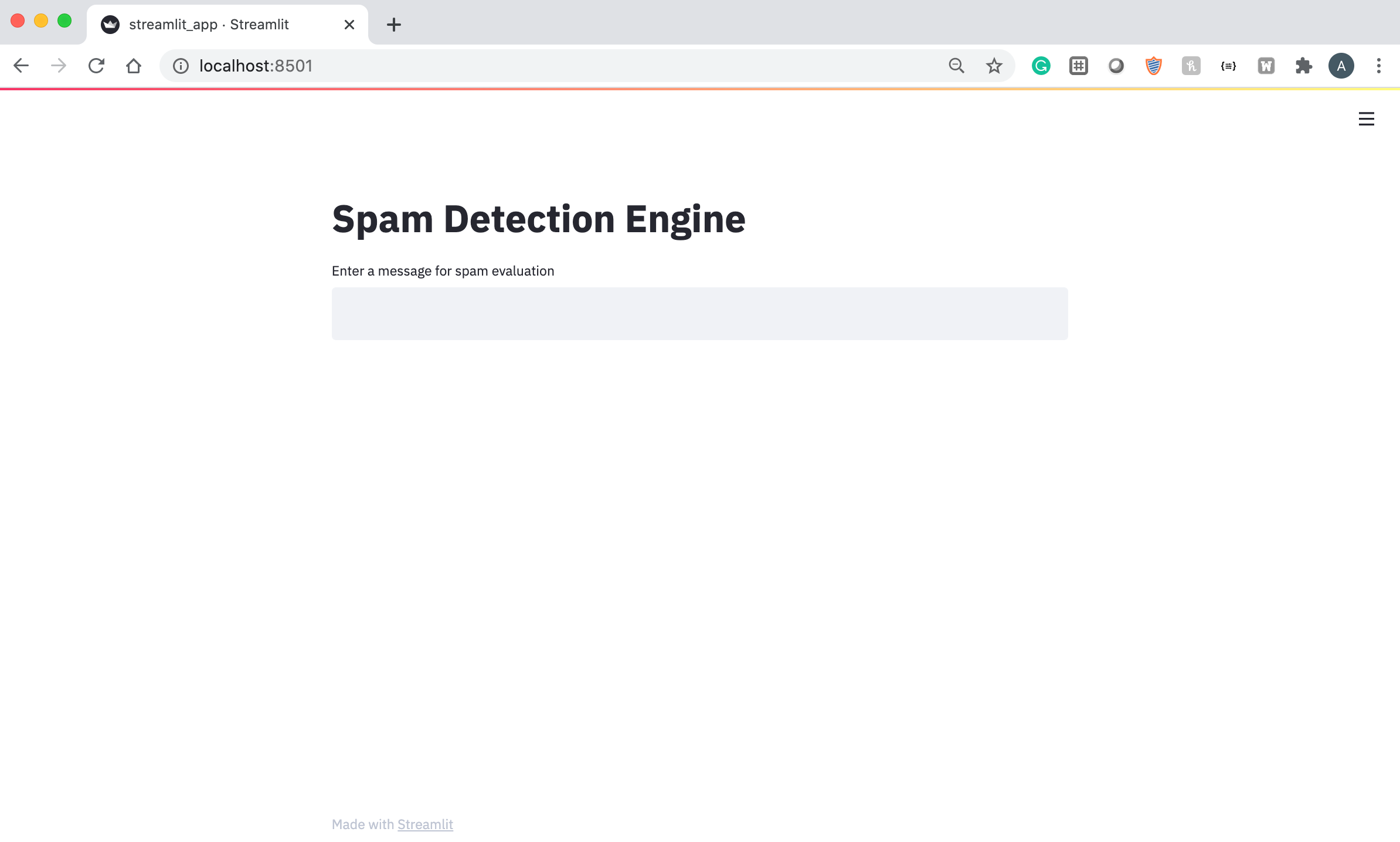Open Chrome three-dot menu
The height and width of the screenshot is (842, 1400).
(1378, 66)
